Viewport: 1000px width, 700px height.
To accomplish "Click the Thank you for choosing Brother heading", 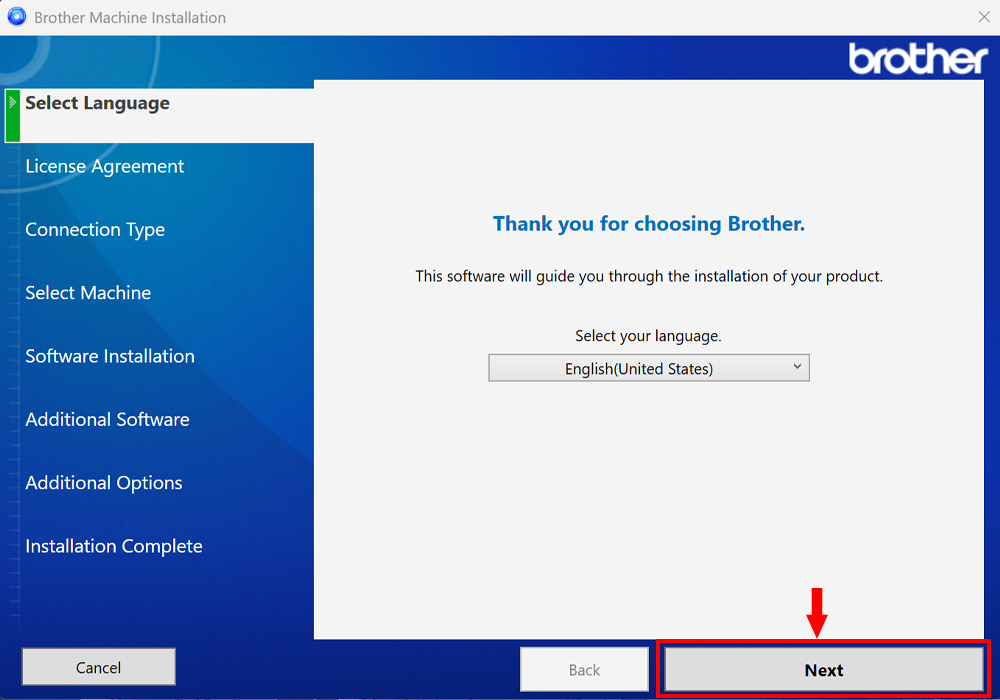I will [x=649, y=224].
